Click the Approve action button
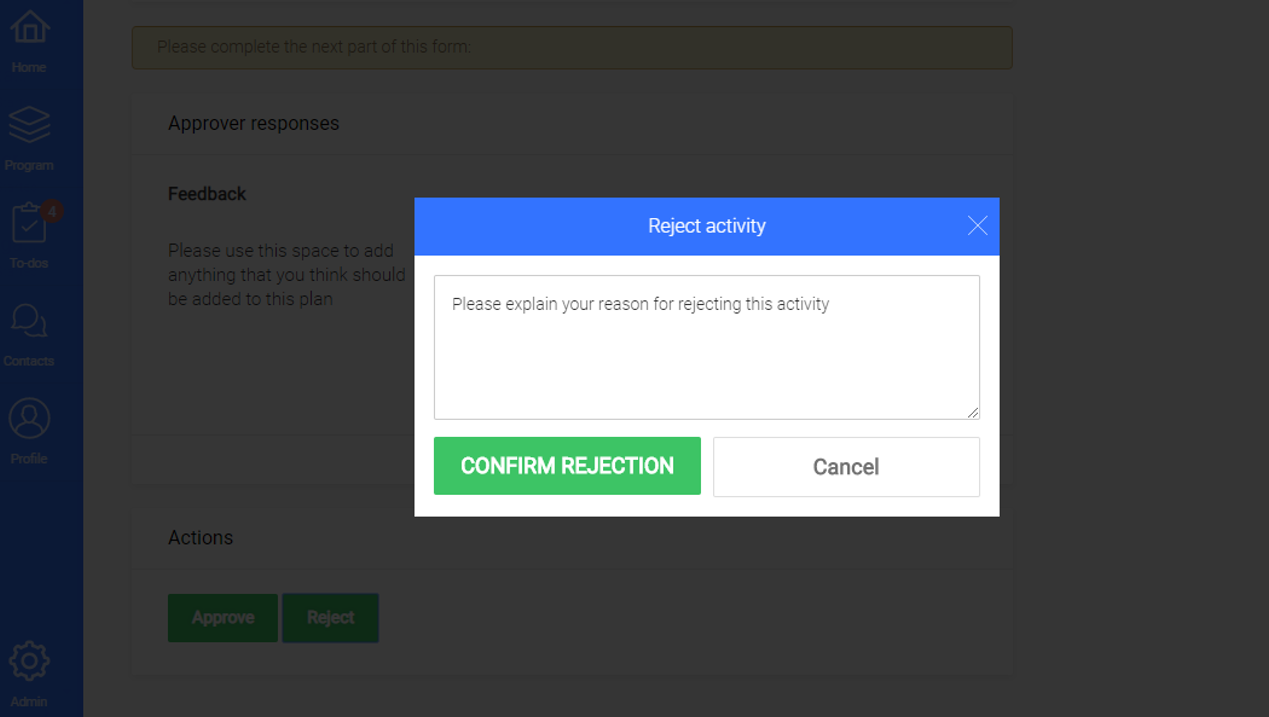Viewport: 1269px width, 717px height. [222, 617]
